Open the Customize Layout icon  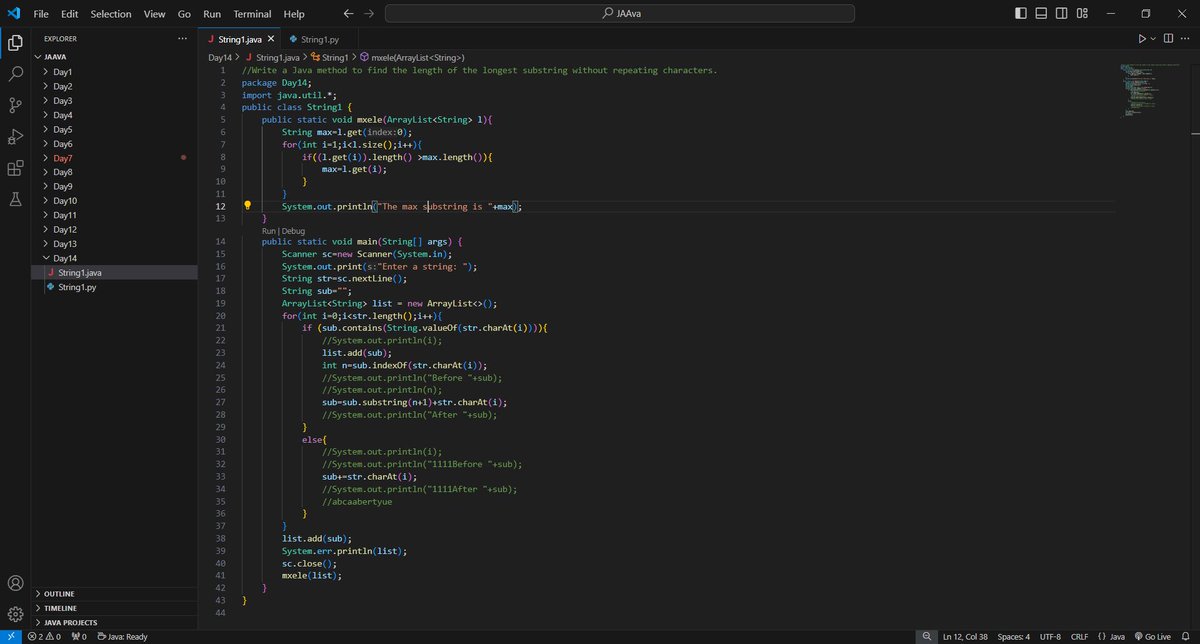point(1083,14)
